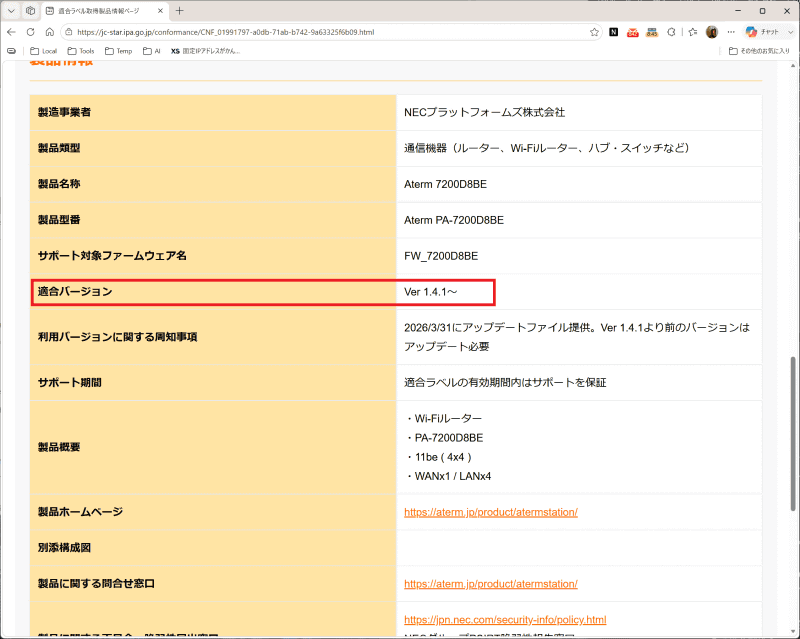Open the Extensions puzzle icon
This screenshot has width=800, height=639.
(x=671, y=32)
